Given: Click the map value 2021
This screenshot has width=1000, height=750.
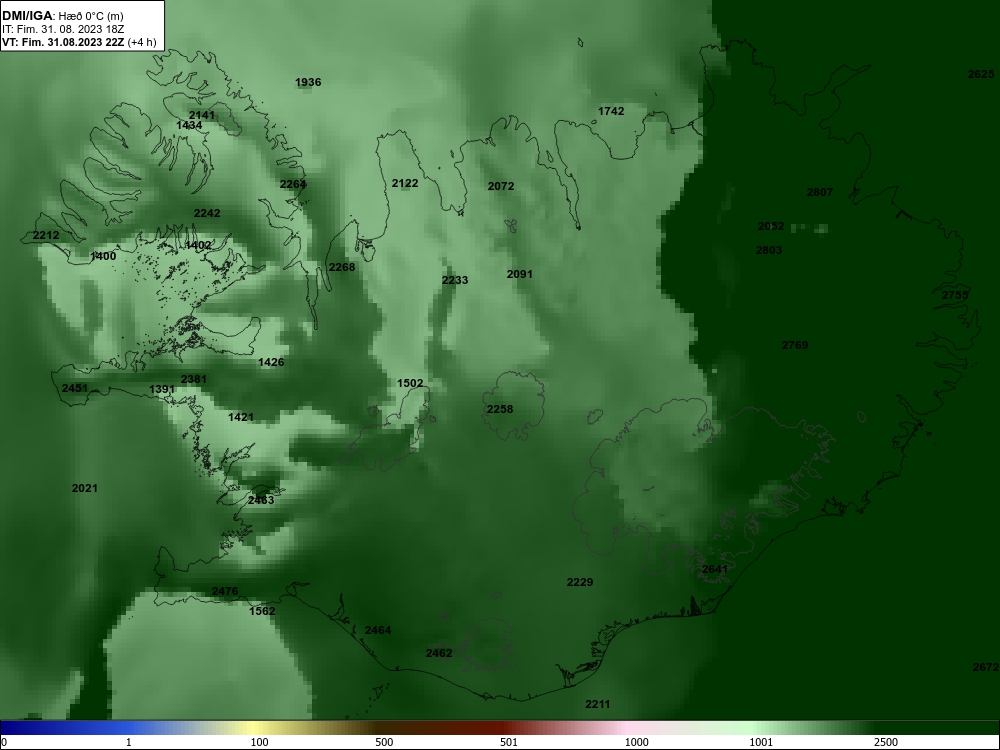Looking at the screenshot, I should pyautogui.click(x=85, y=489).
